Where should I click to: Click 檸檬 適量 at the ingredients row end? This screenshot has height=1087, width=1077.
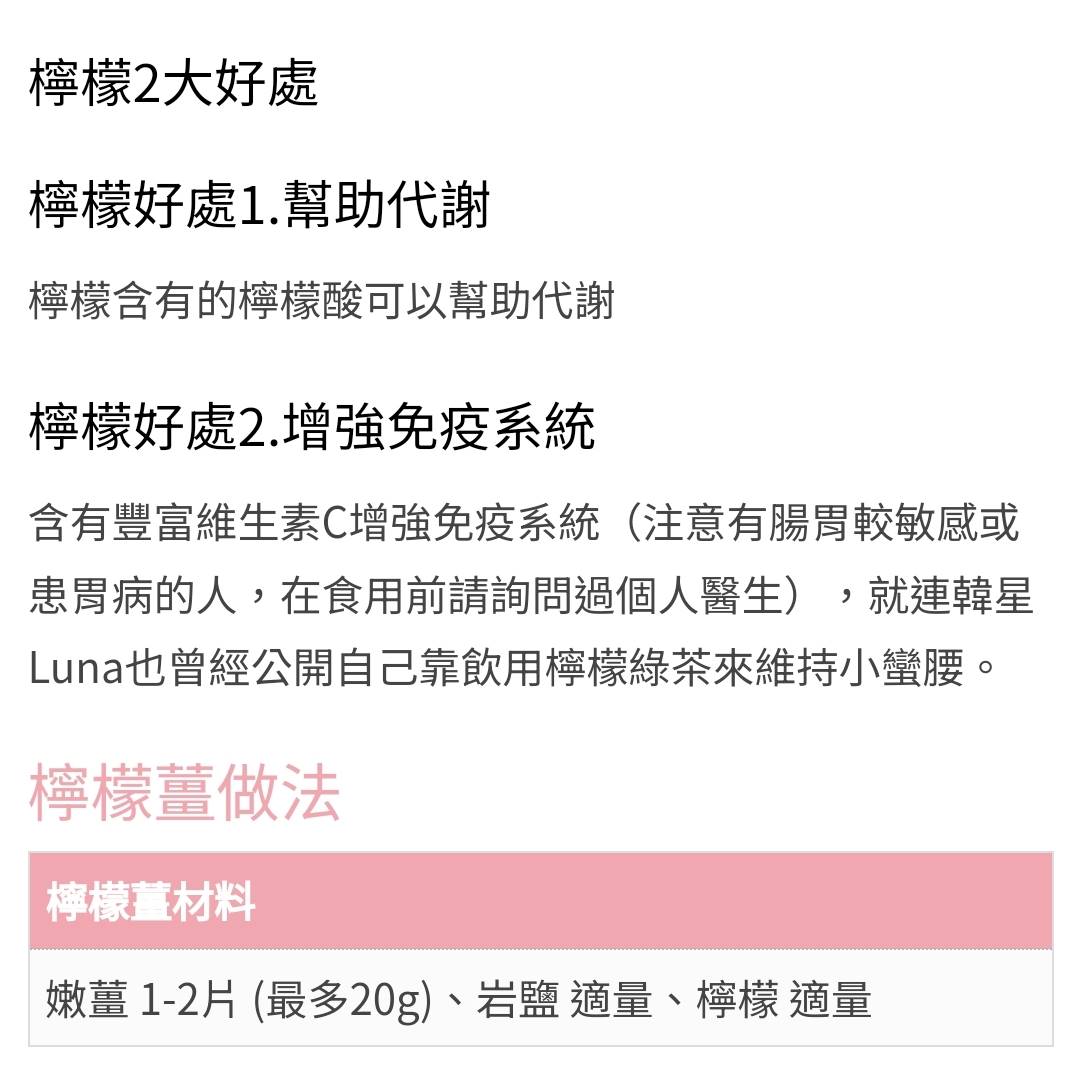[x=784, y=1000]
